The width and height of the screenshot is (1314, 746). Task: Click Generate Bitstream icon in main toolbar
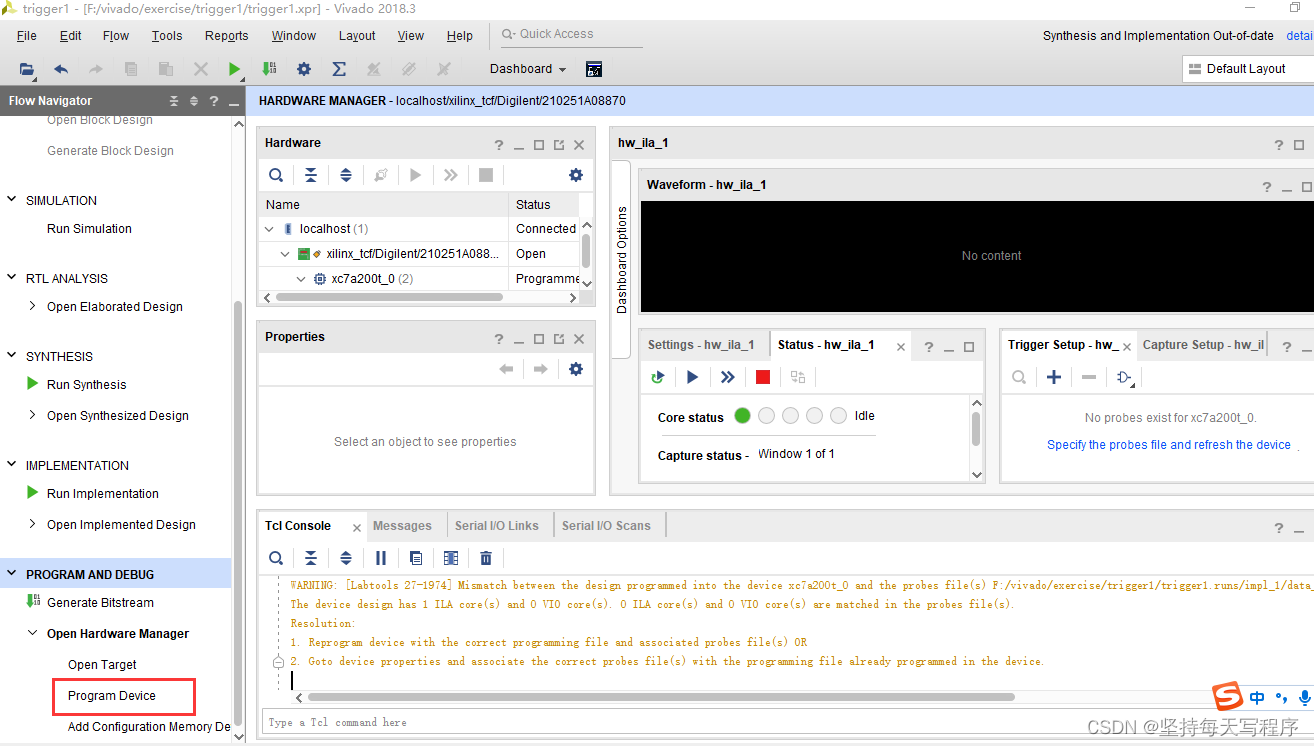269,69
